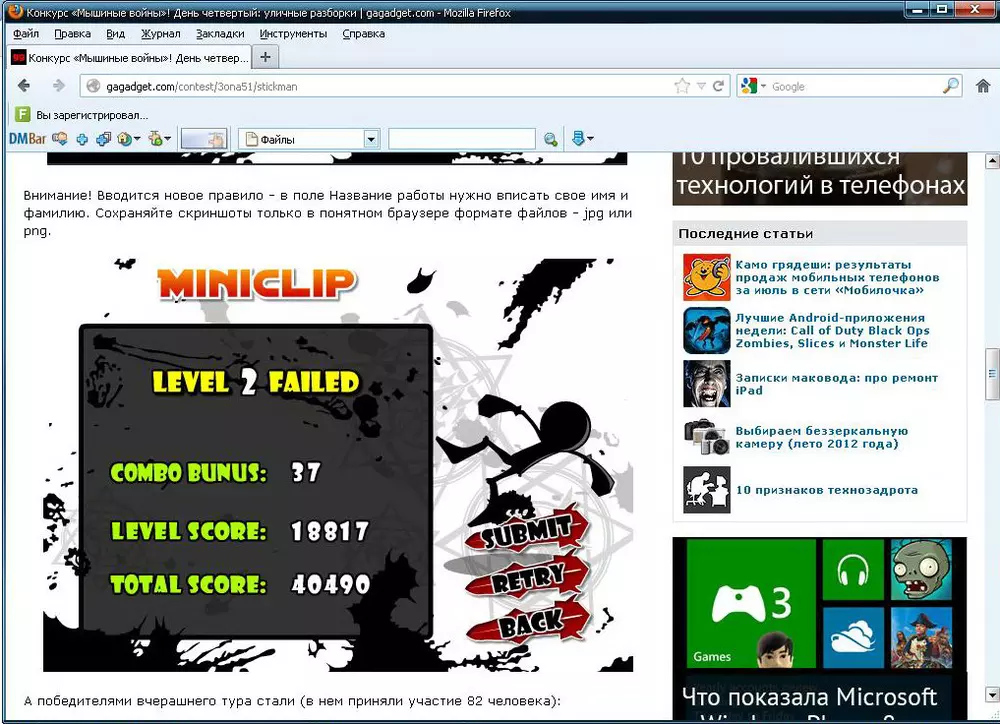Screen dimensions: 1000x724
Task: Click the RETRY button in game image
Action: [529, 578]
